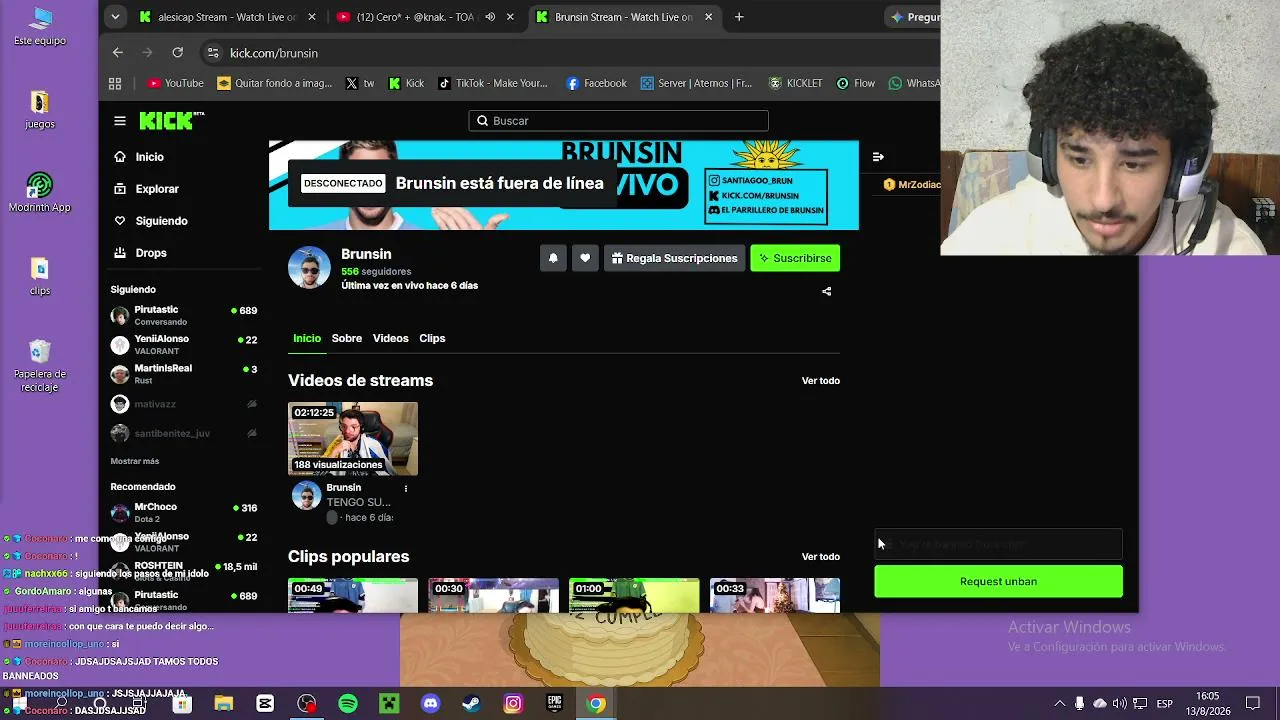Screen dimensions: 1280x720
Task: Open the Flow bookmark
Action: 856,84
